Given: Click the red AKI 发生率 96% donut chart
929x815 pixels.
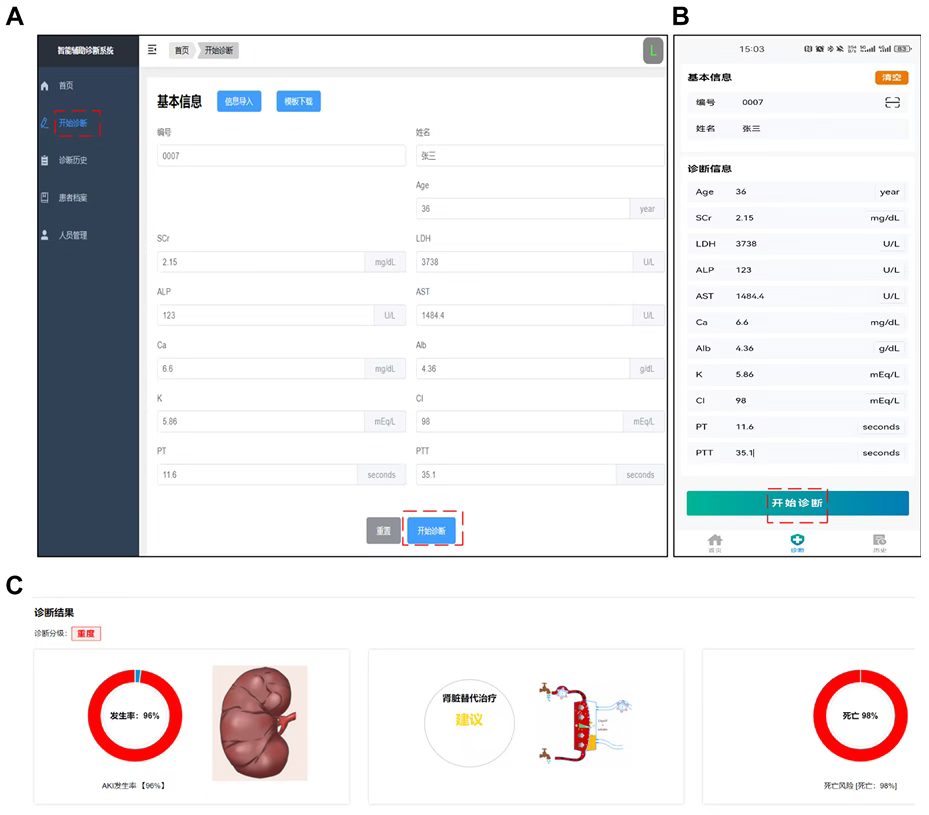Looking at the screenshot, I should pos(135,715).
